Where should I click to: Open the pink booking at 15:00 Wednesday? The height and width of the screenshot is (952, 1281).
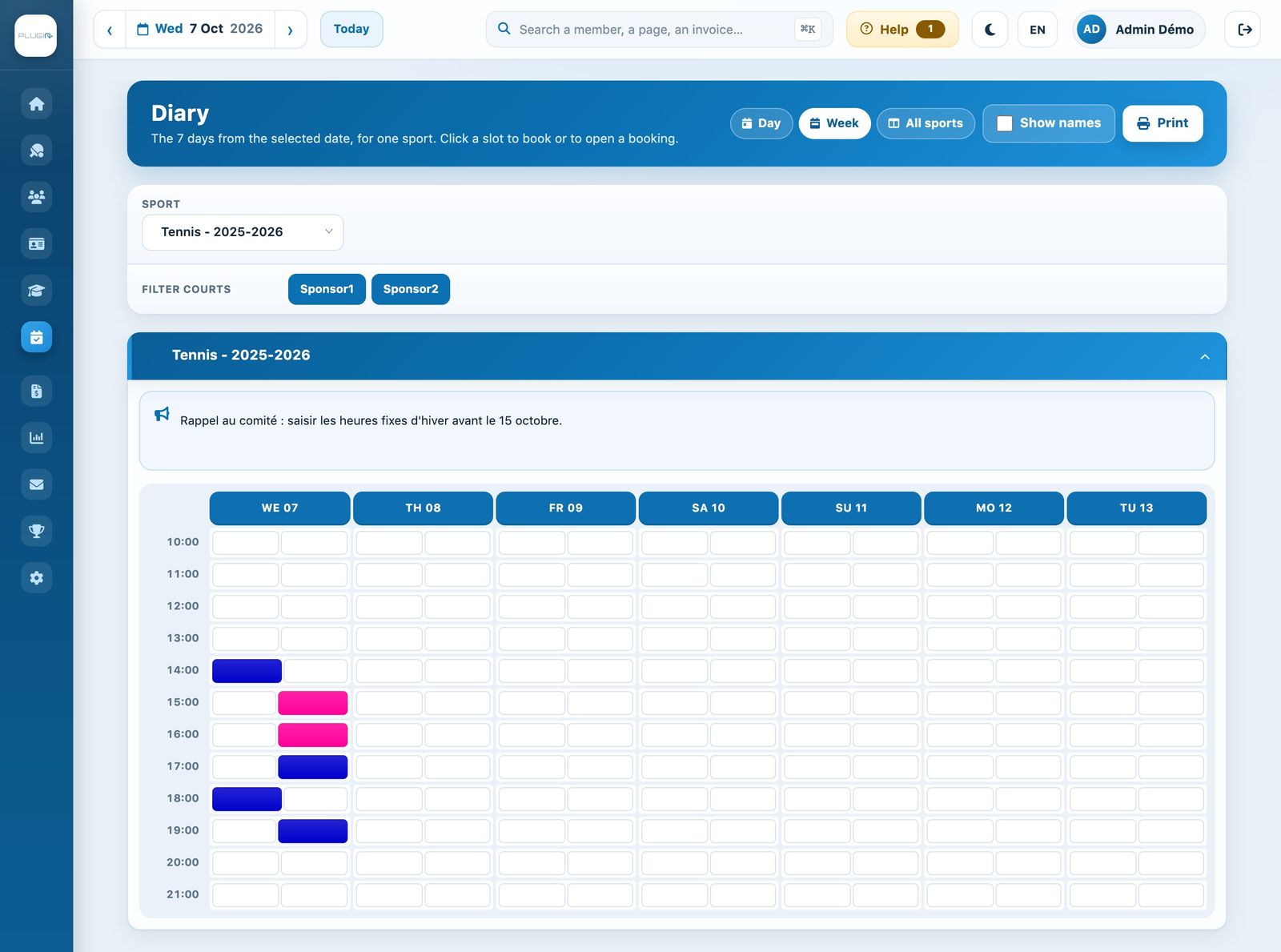point(313,703)
